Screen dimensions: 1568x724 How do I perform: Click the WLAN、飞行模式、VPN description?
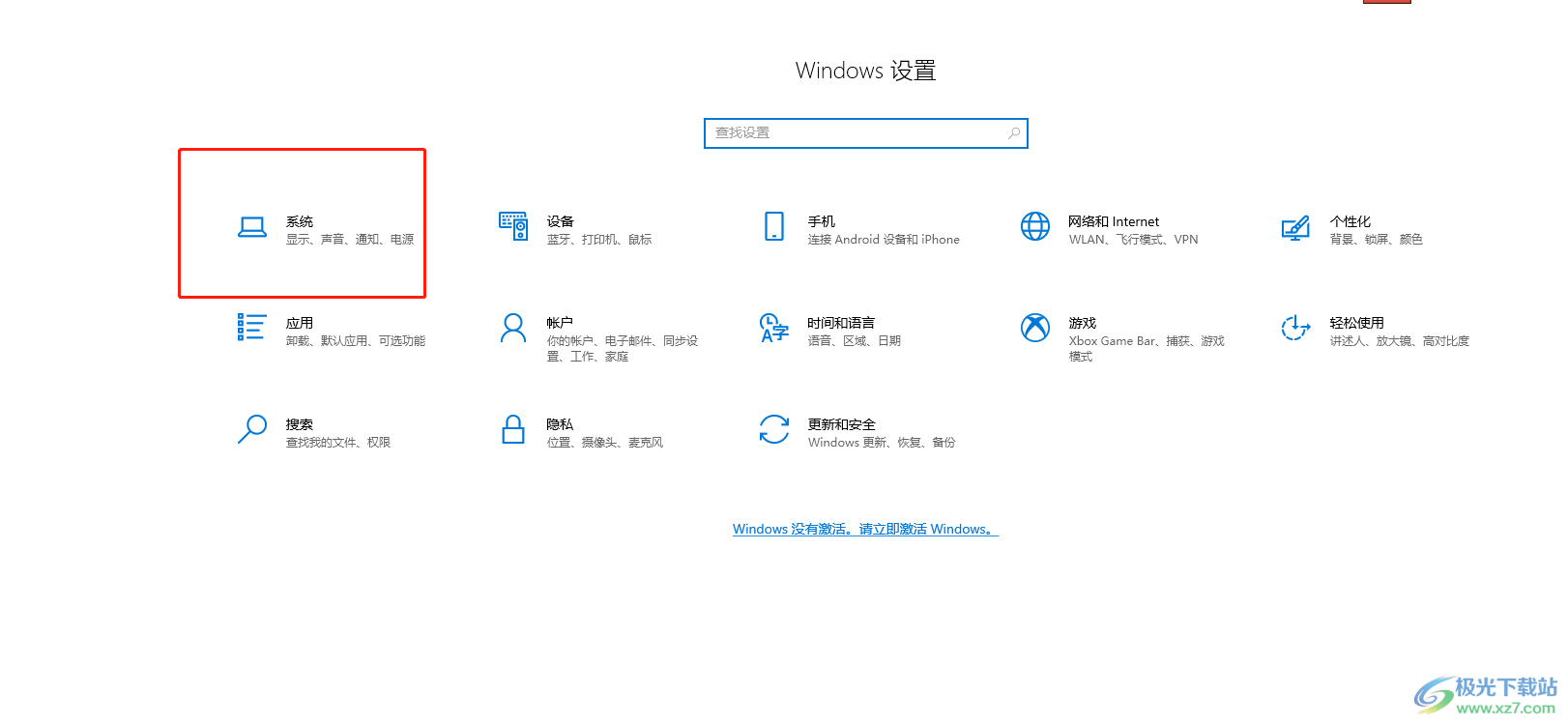[x=1133, y=240]
